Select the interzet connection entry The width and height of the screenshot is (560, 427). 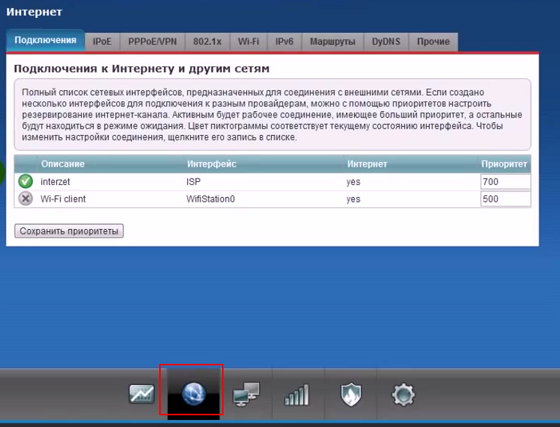pyautogui.click(x=272, y=182)
